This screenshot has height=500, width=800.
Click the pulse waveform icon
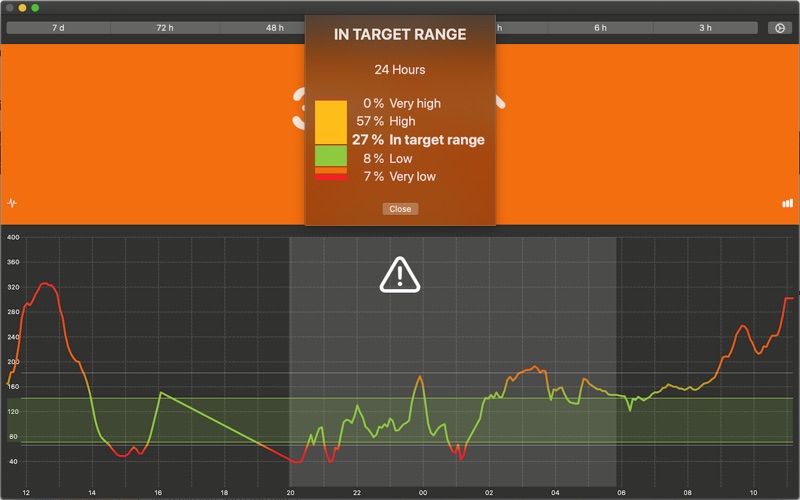12,203
